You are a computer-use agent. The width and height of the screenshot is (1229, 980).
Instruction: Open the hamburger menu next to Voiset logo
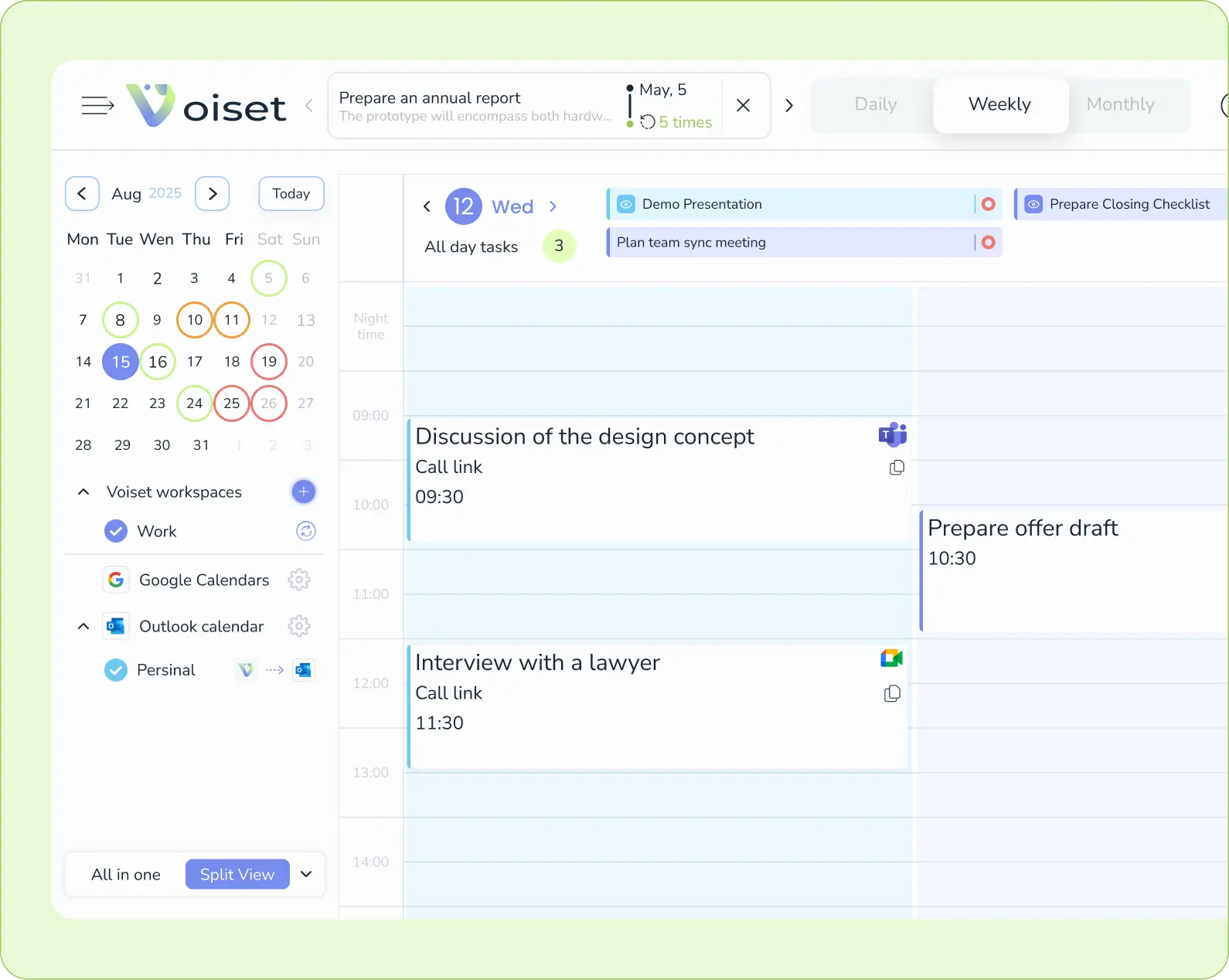pyautogui.click(x=97, y=105)
